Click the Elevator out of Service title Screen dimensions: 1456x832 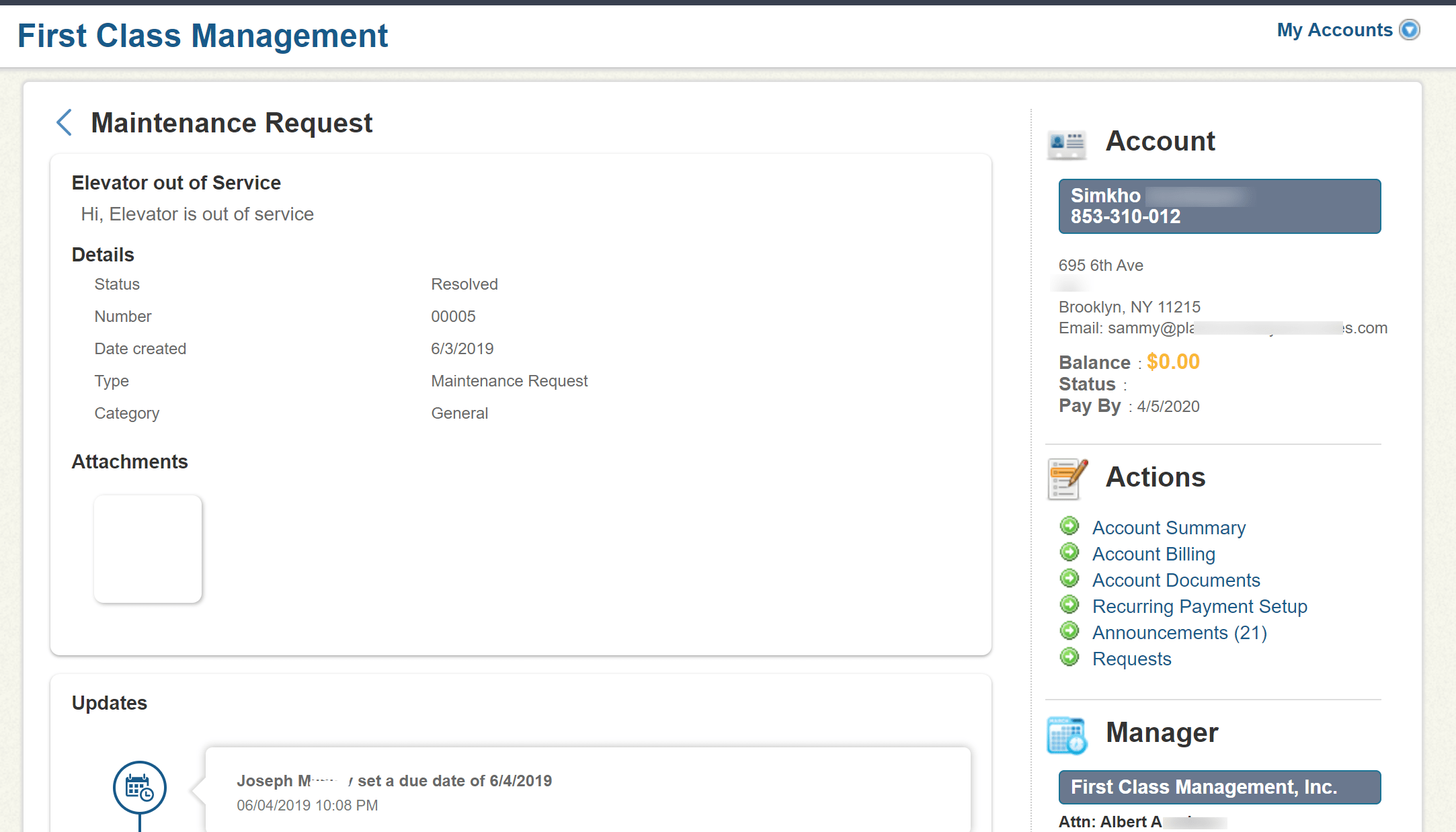click(176, 183)
